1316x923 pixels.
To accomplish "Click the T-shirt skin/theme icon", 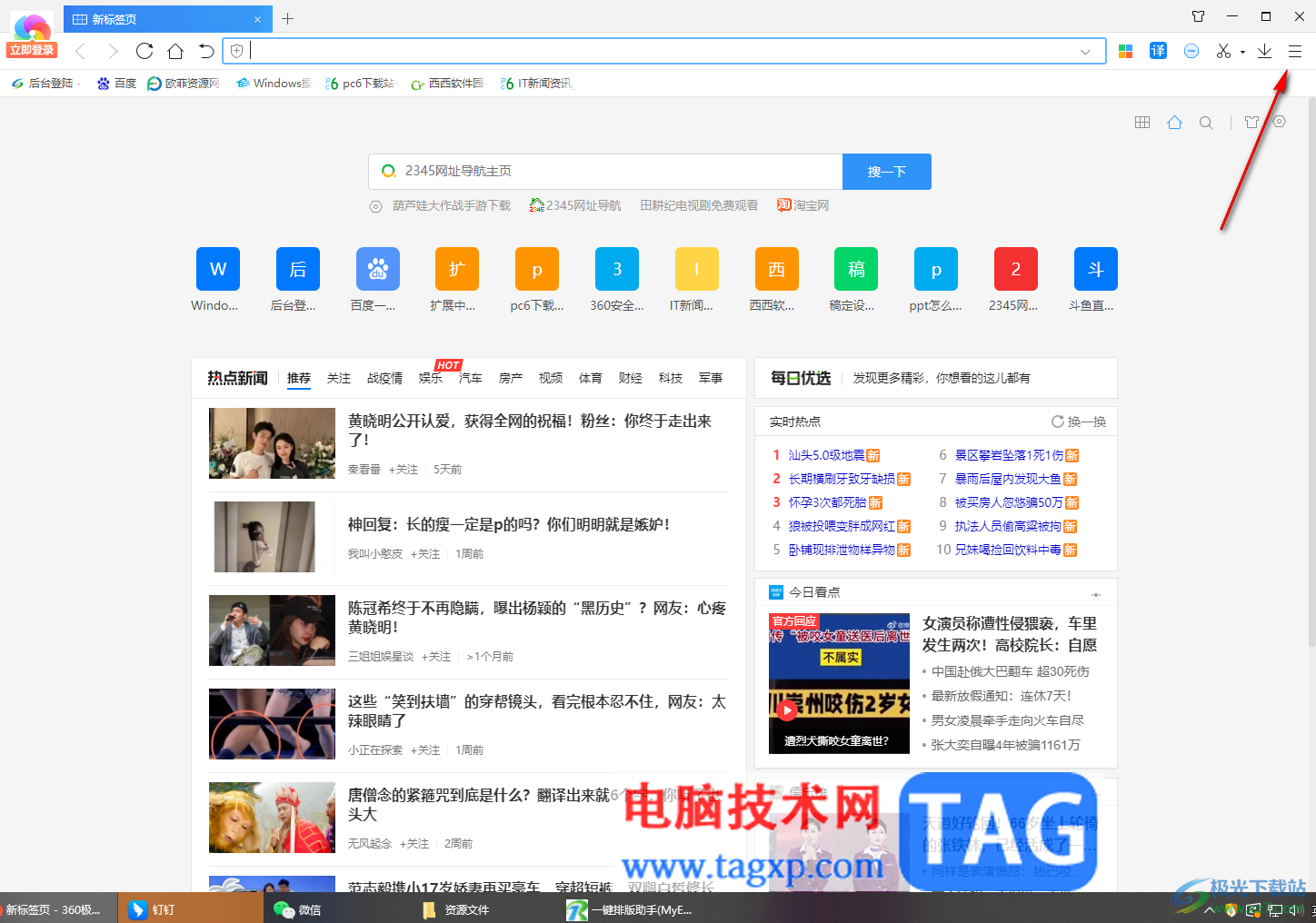I will 1251,121.
